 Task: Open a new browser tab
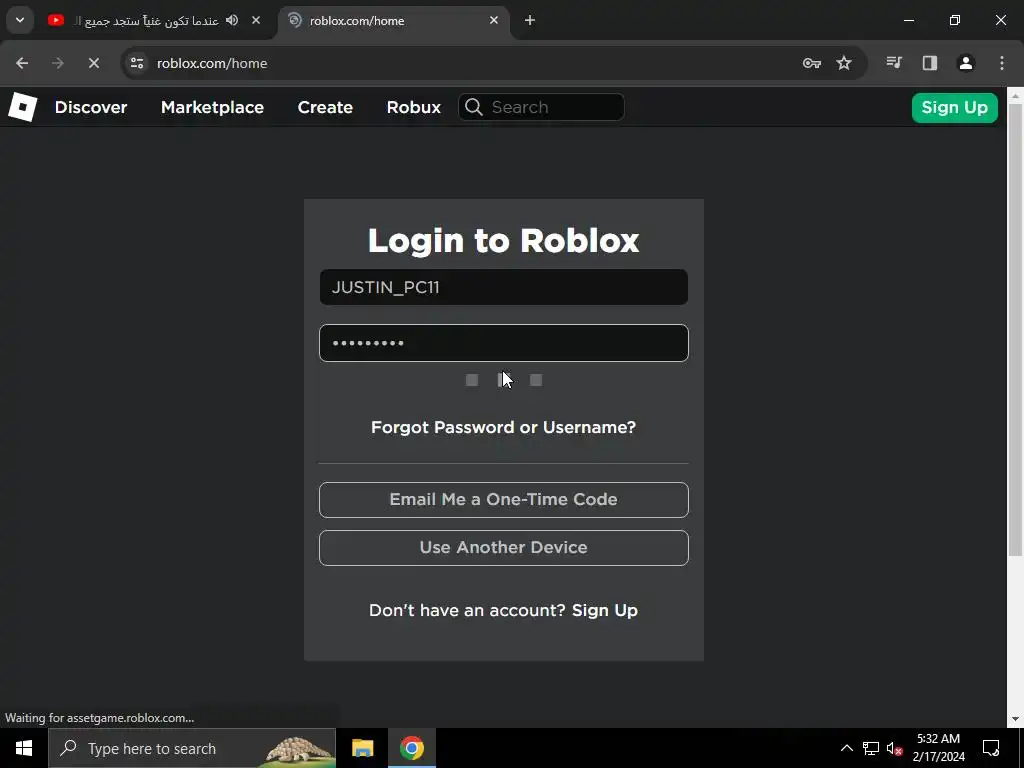(x=530, y=20)
